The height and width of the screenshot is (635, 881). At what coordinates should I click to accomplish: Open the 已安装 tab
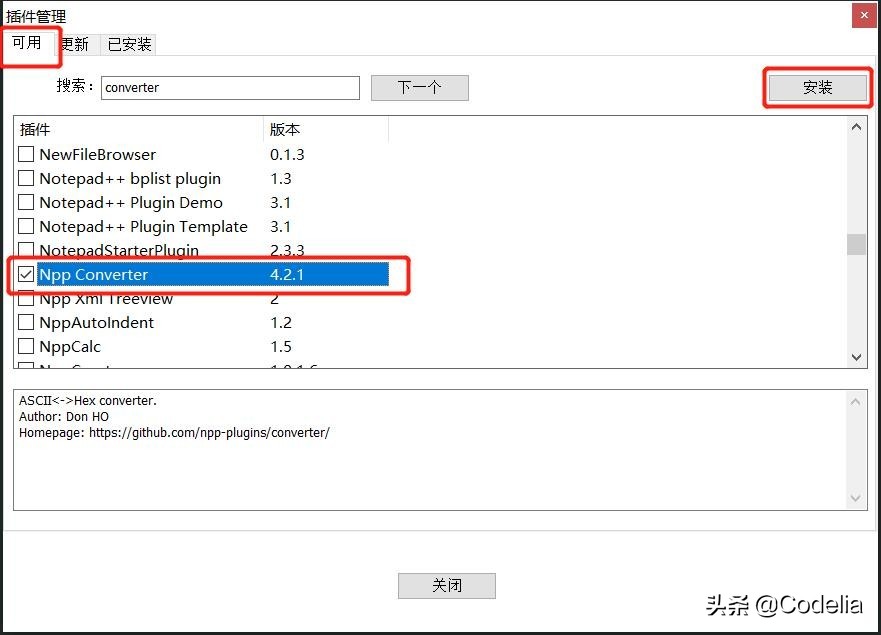click(129, 44)
